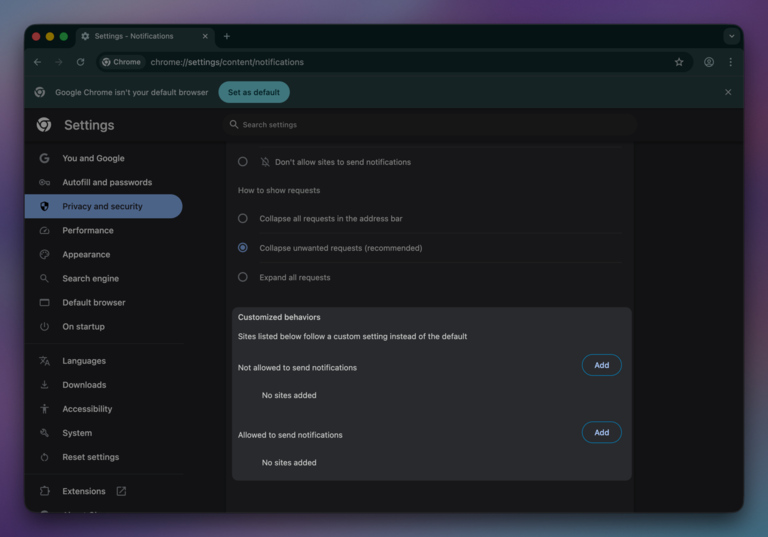Image resolution: width=768 pixels, height=537 pixels.
Task: Click the forward navigation arrow
Action: pos(59,62)
